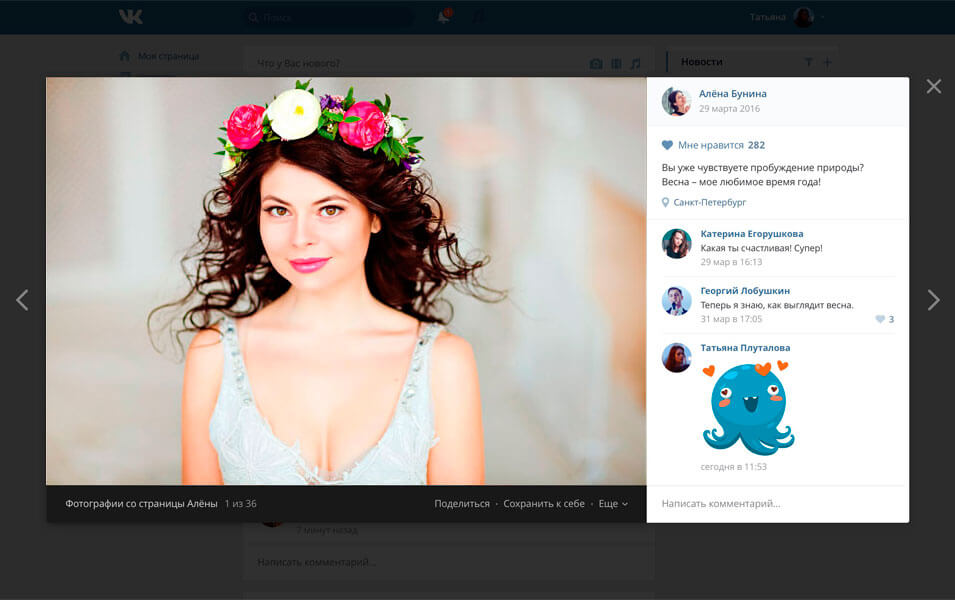Click the home icon beside Моя страница
Screen dimensions: 955x600
(125, 56)
